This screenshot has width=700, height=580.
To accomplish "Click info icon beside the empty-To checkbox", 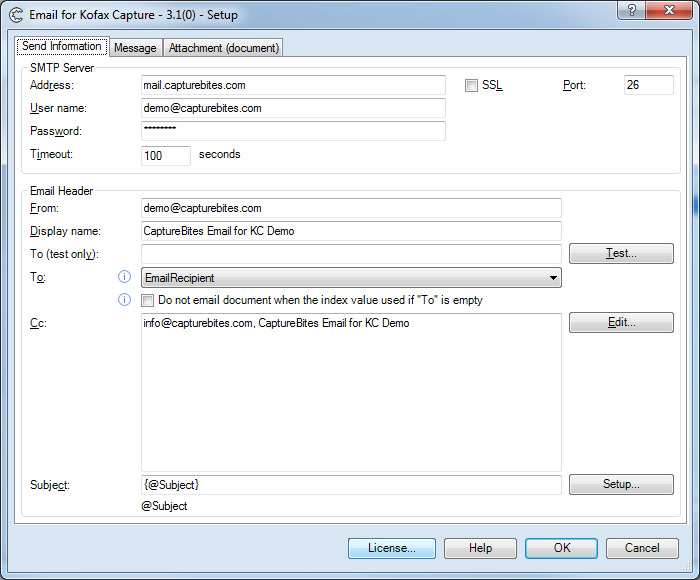I will point(125,299).
